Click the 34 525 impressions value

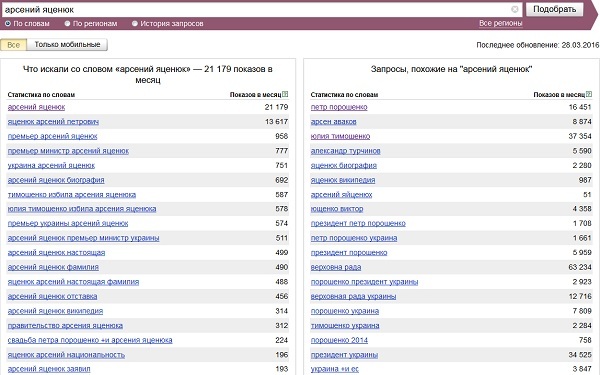pos(580,355)
